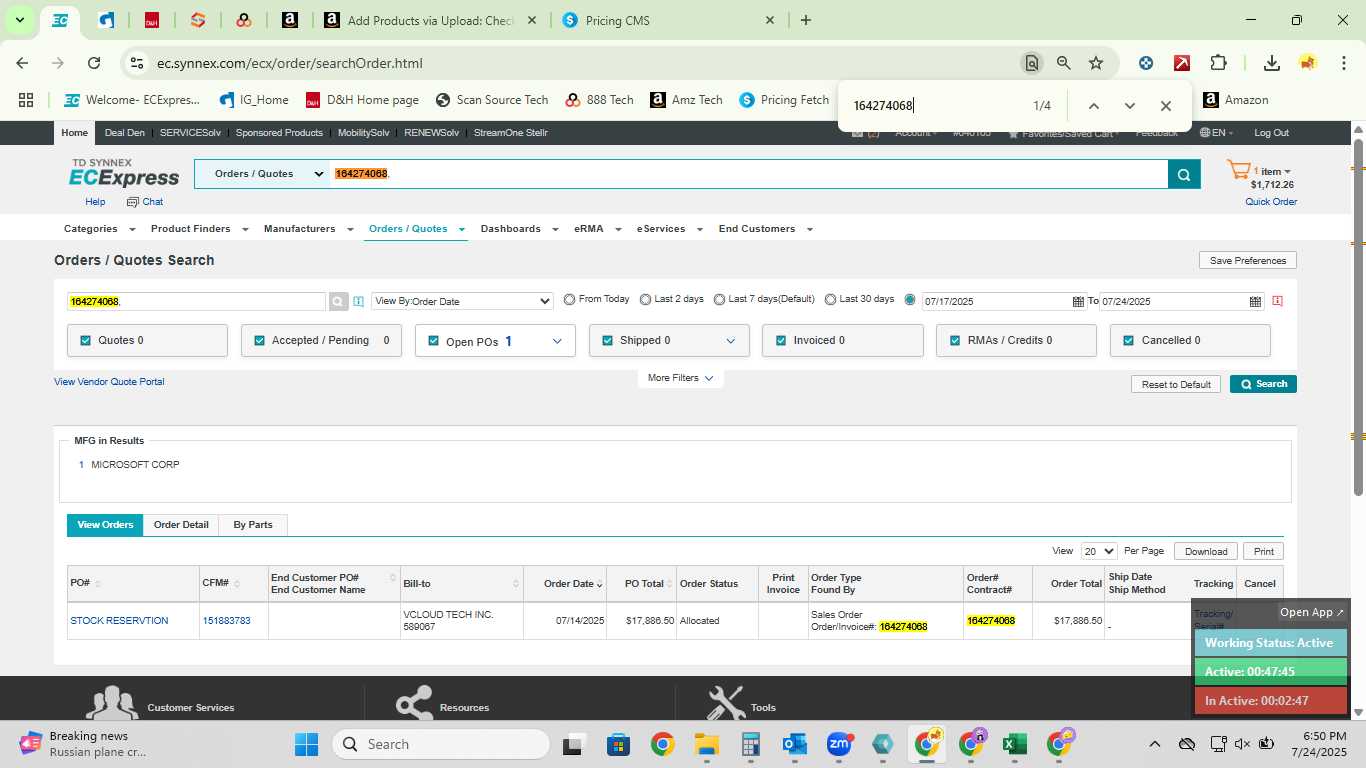The image size is (1366, 768).
Task: Click the small search icon beside order number field
Action: coord(338,301)
